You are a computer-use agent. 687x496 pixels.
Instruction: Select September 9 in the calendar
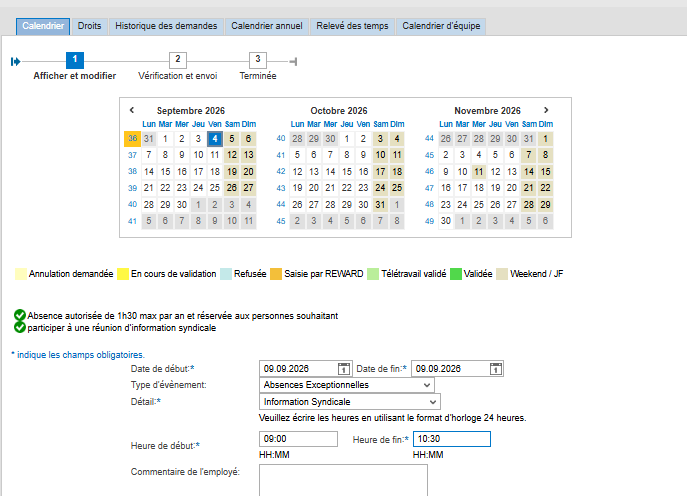point(182,155)
